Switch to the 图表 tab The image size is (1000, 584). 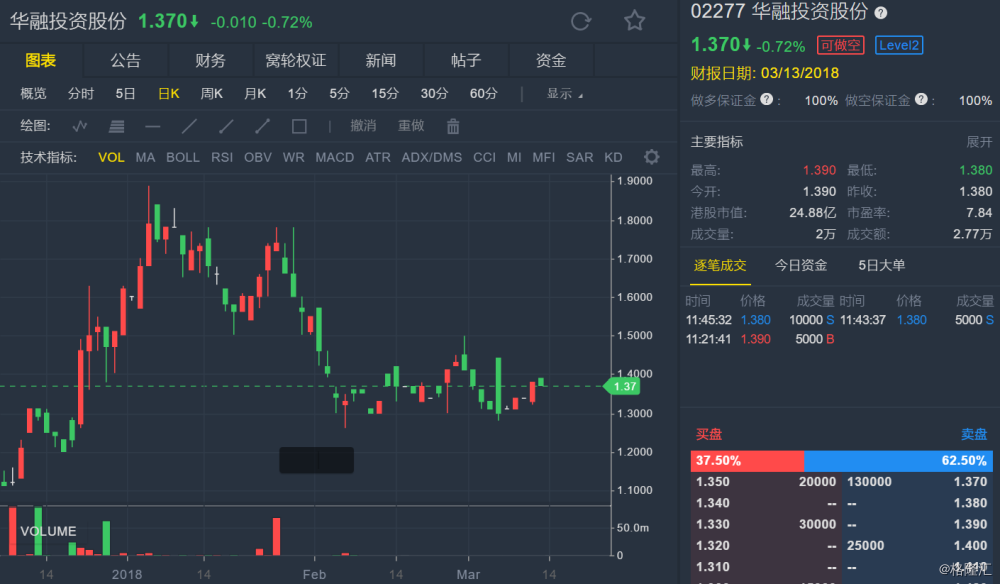point(41,61)
